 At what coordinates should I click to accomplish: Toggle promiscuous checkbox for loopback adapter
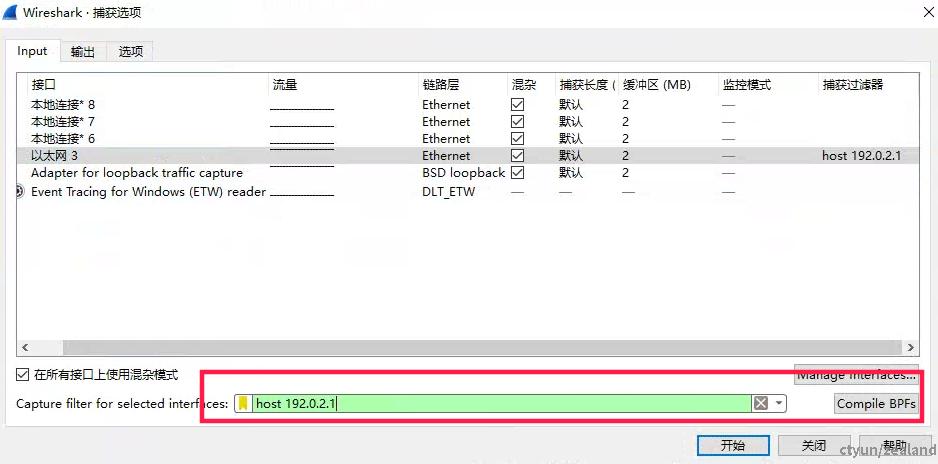(517, 173)
